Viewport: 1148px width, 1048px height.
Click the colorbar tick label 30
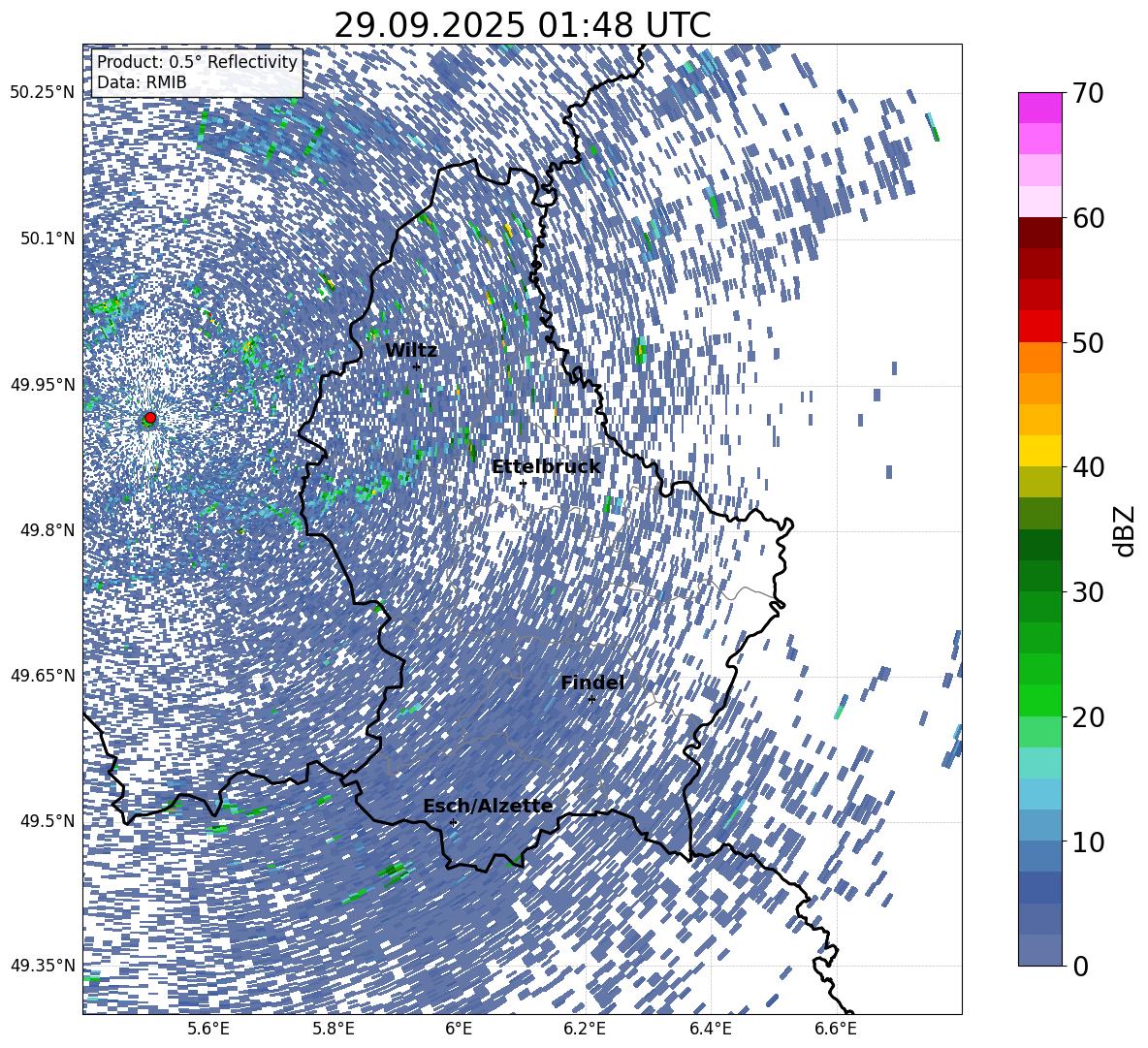1089,592
